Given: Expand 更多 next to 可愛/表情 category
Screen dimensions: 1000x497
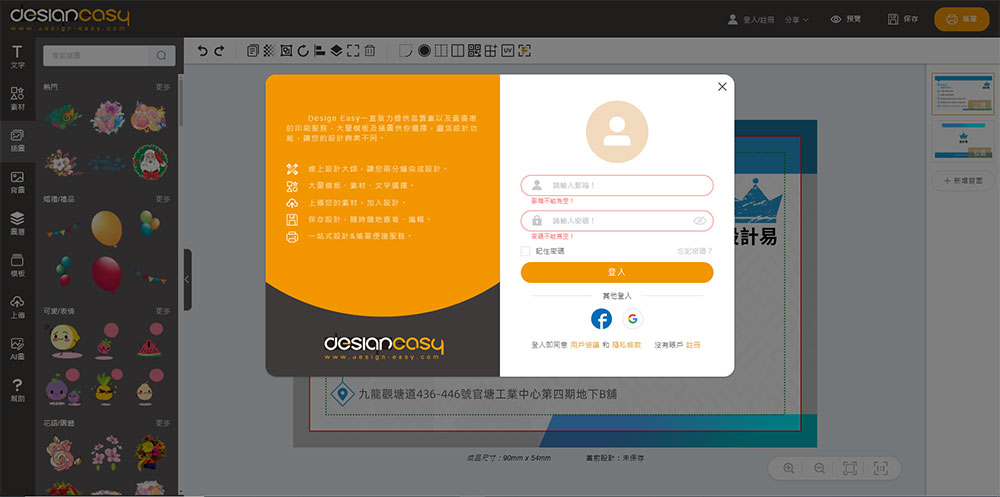Looking at the screenshot, I should pos(163,311).
